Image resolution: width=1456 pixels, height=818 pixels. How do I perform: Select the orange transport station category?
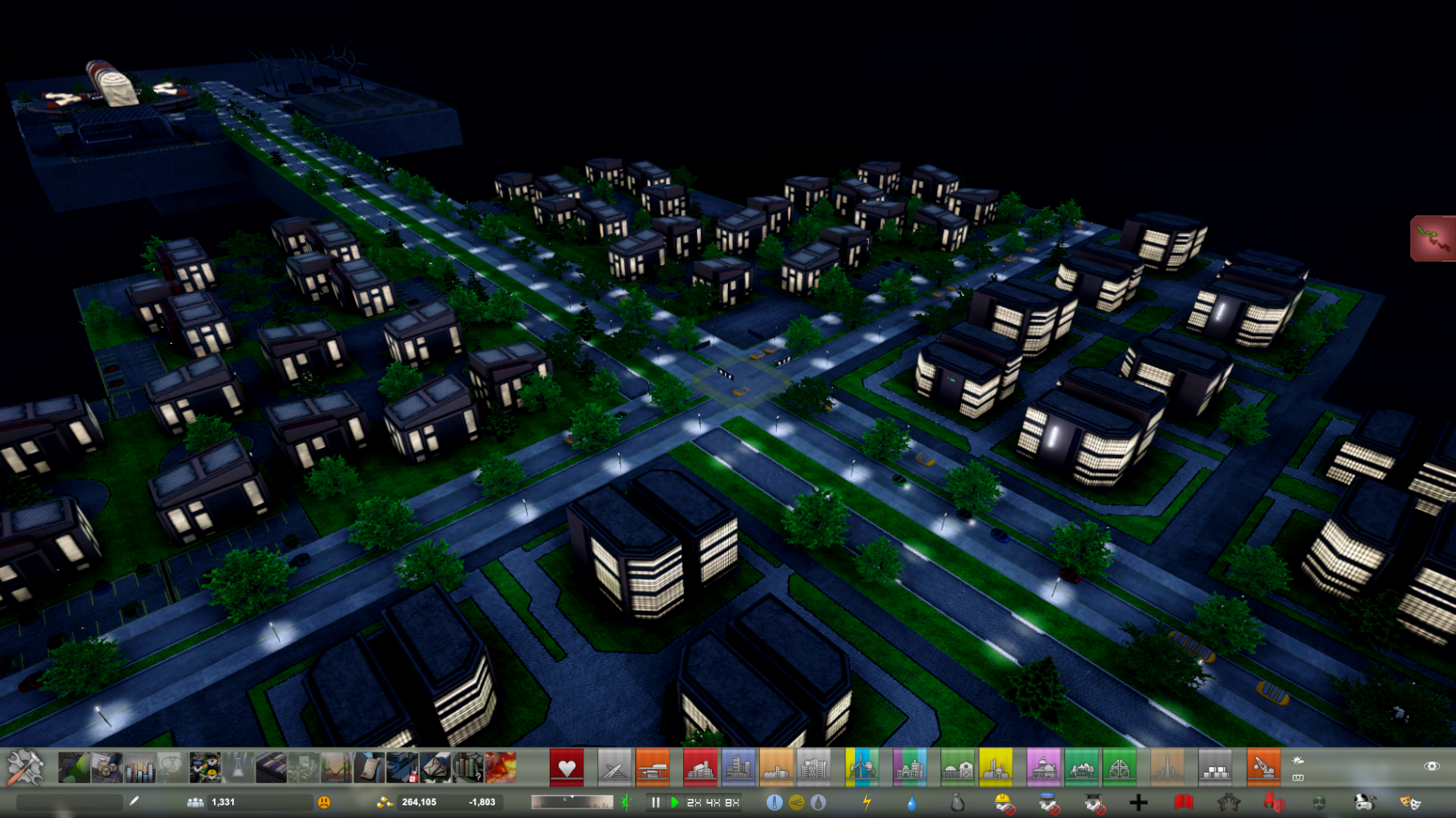652,768
